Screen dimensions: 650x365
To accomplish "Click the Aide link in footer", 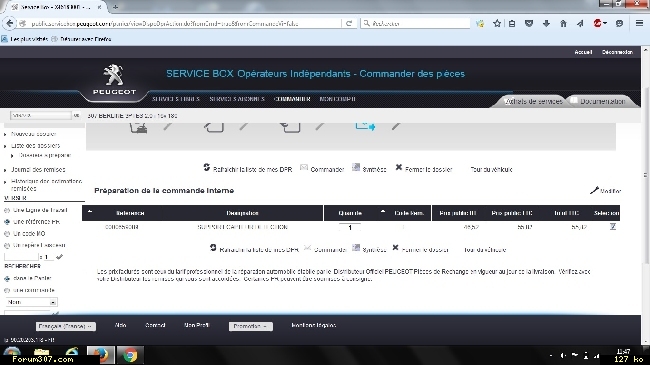I will click(x=120, y=325).
